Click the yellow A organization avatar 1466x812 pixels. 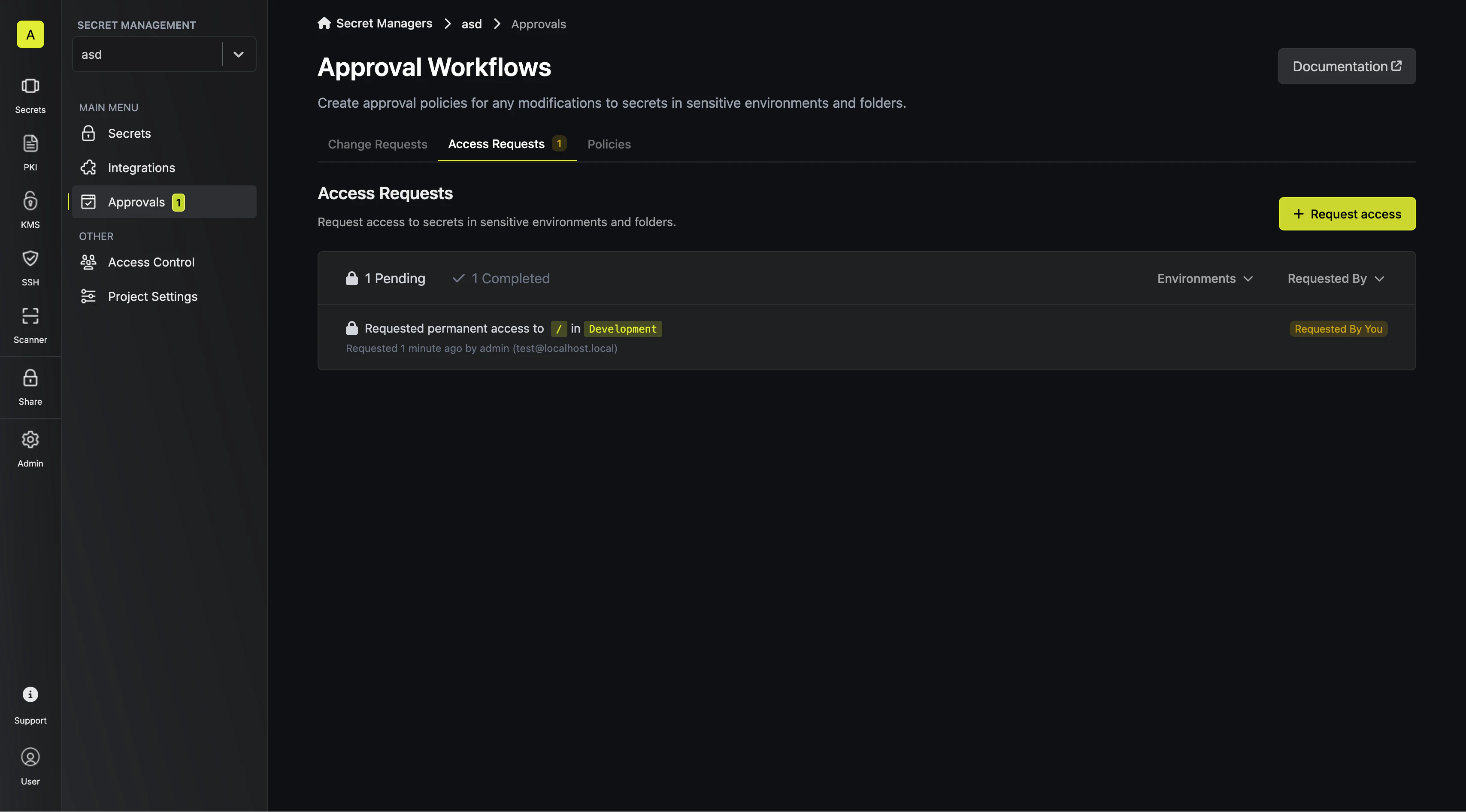(30, 34)
